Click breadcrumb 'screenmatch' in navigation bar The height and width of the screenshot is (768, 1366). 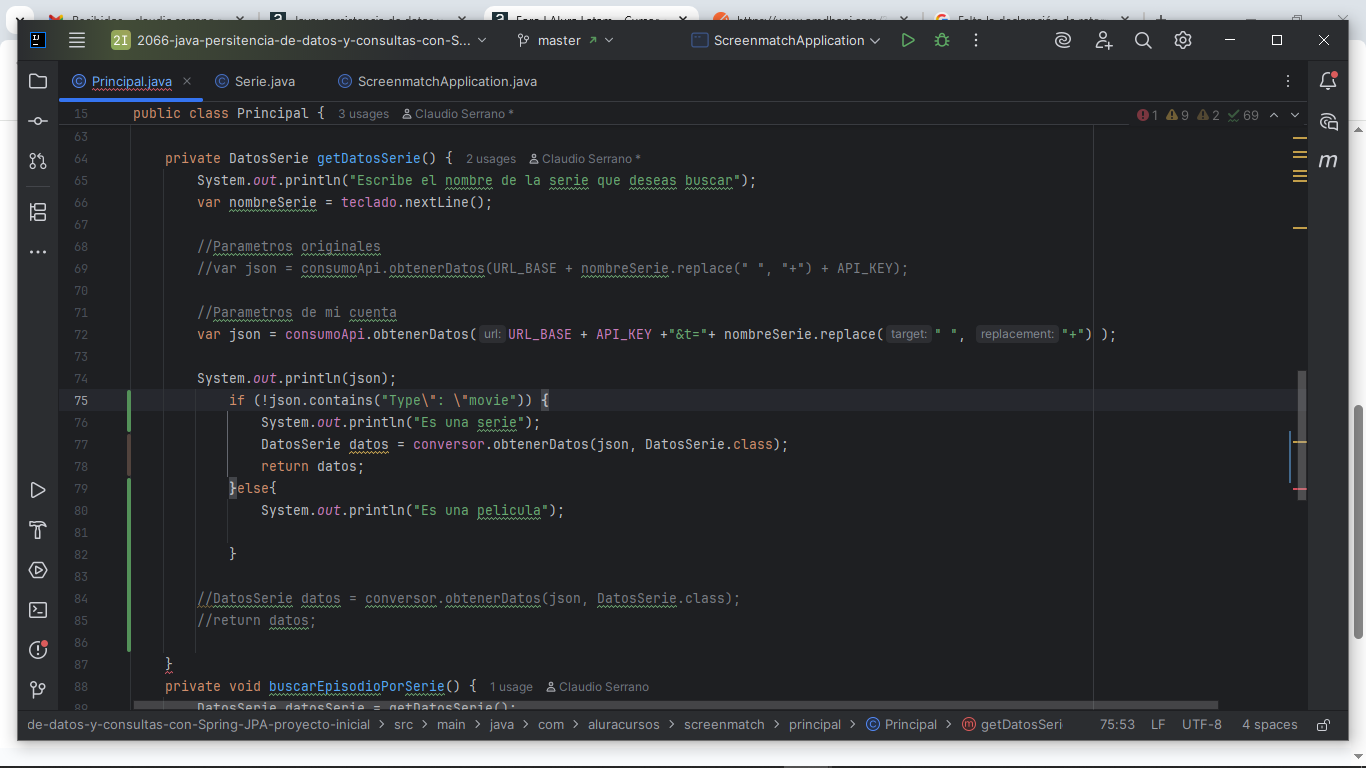point(724,725)
